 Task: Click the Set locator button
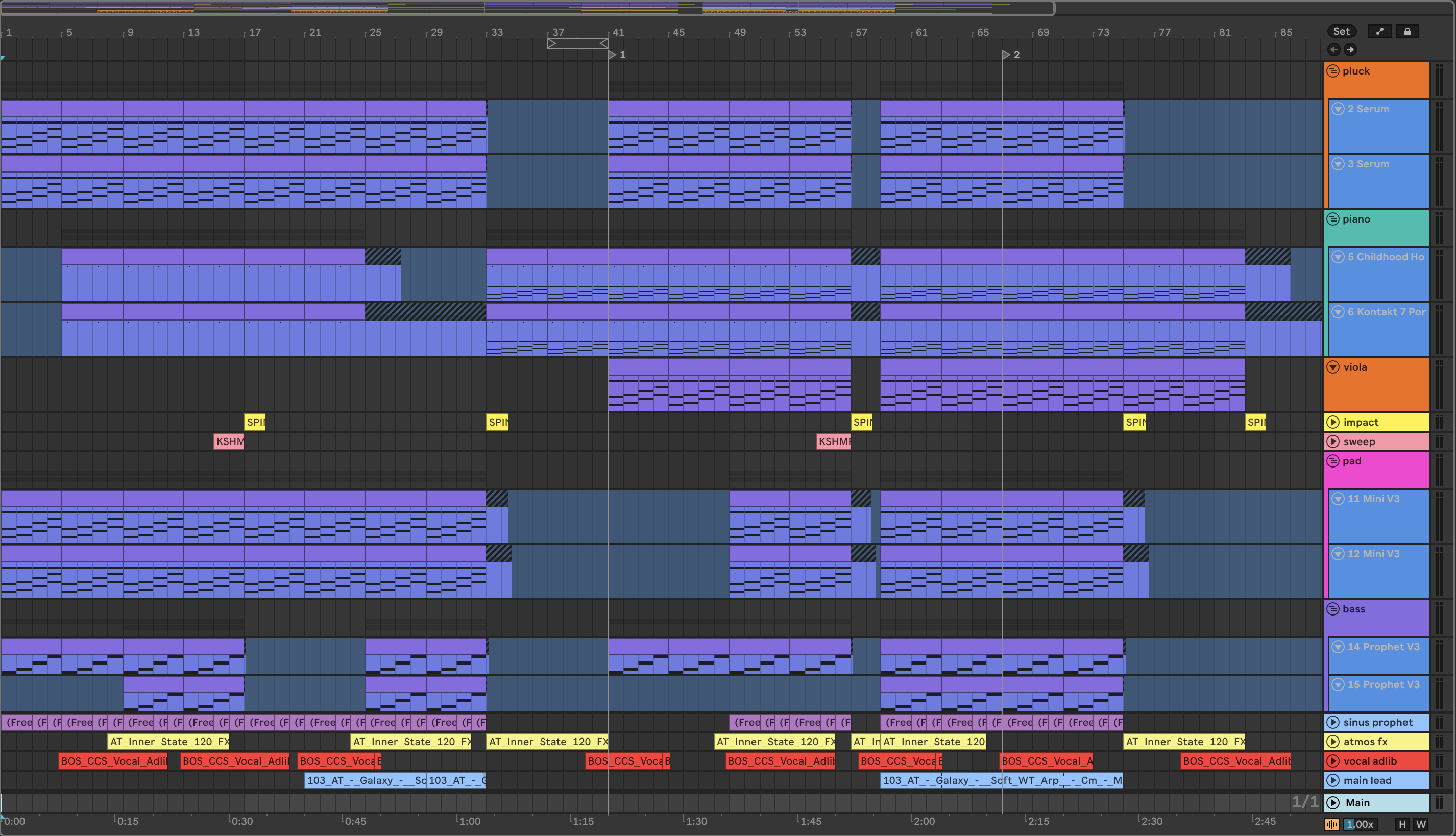1341,32
